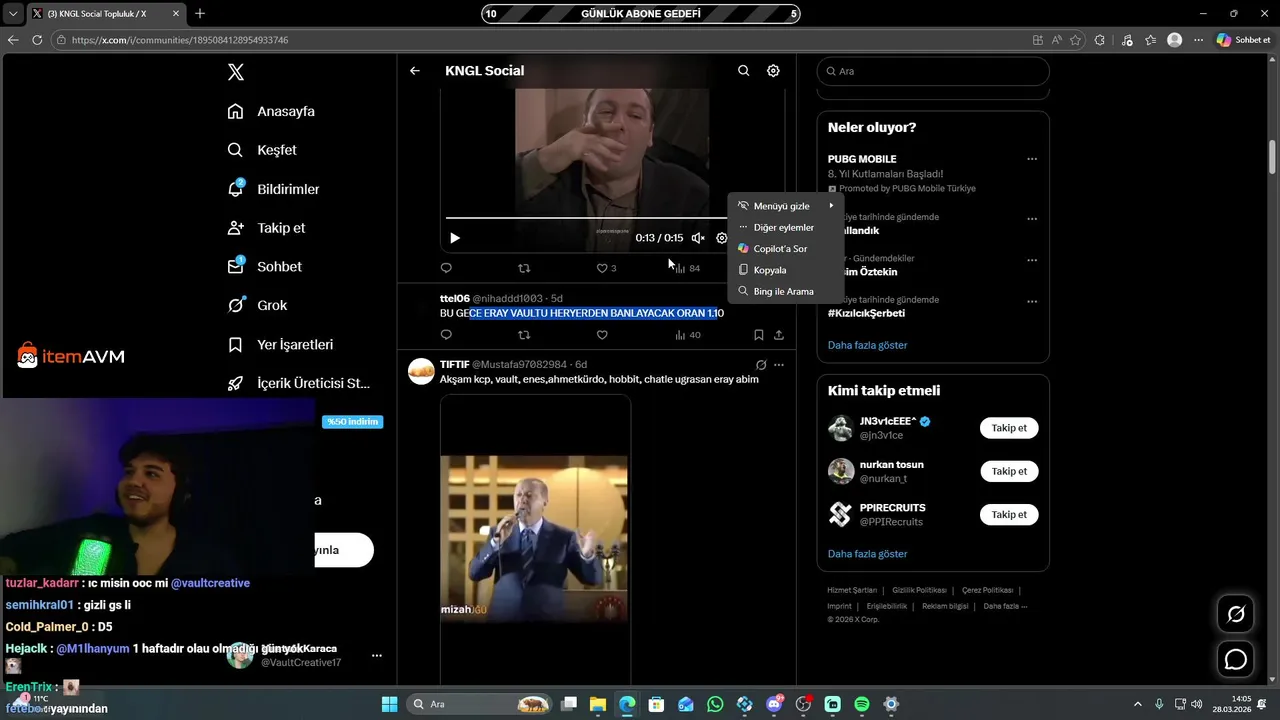1280x720 pixels.
Task: Open Copilot Sohbet et button
Action: click(x=1243, y=40)
